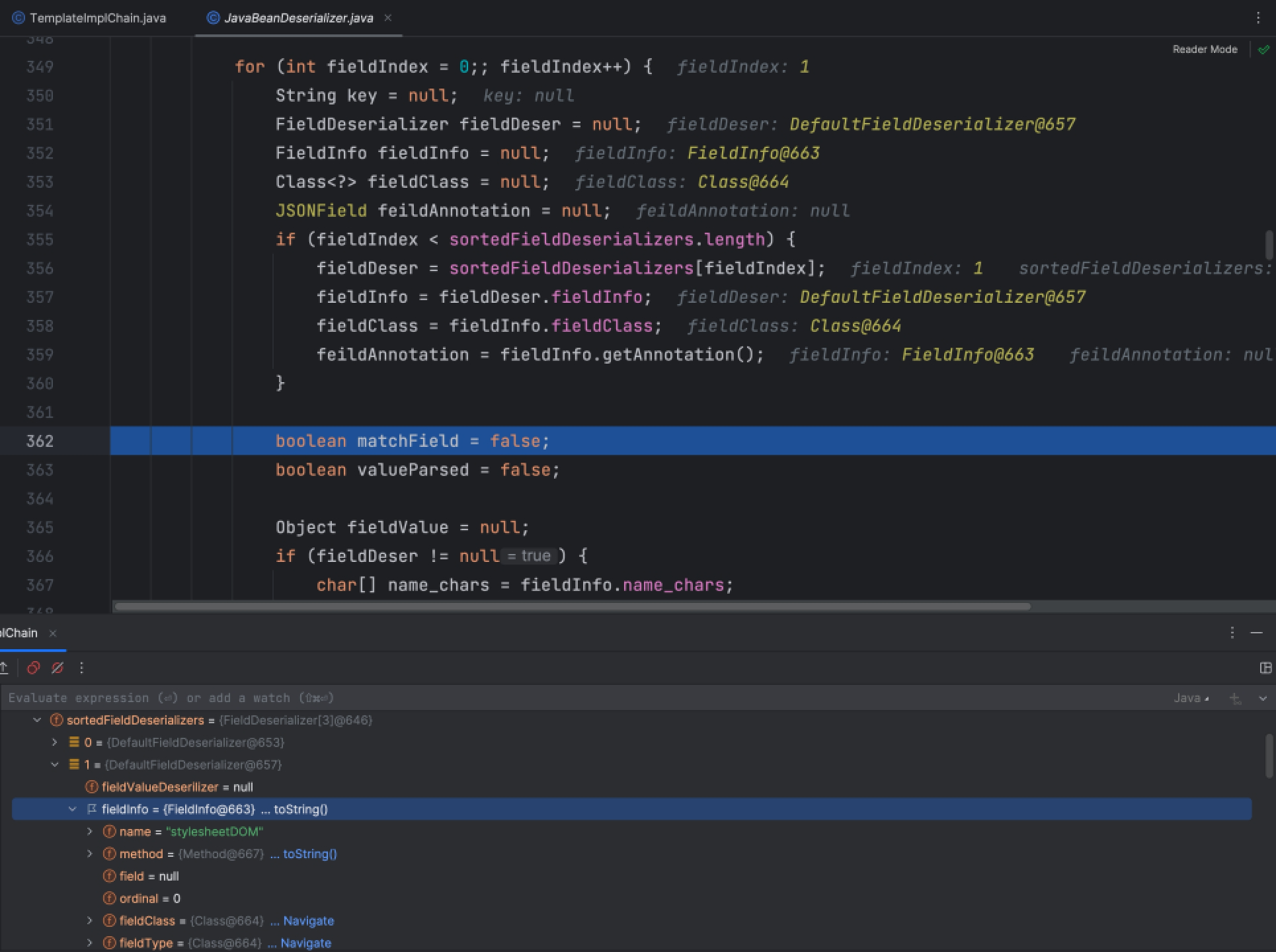
Task: Click the field icon next to sortedFieldDeserializers
Action: coord(56,721)
